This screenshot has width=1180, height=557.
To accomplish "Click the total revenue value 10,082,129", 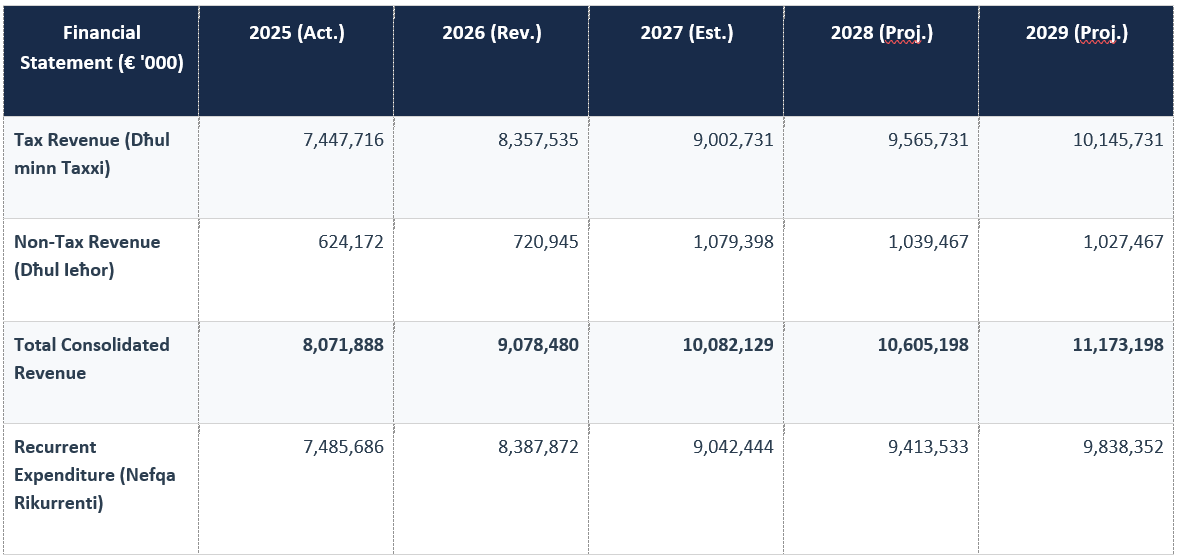I will [728, 345].
